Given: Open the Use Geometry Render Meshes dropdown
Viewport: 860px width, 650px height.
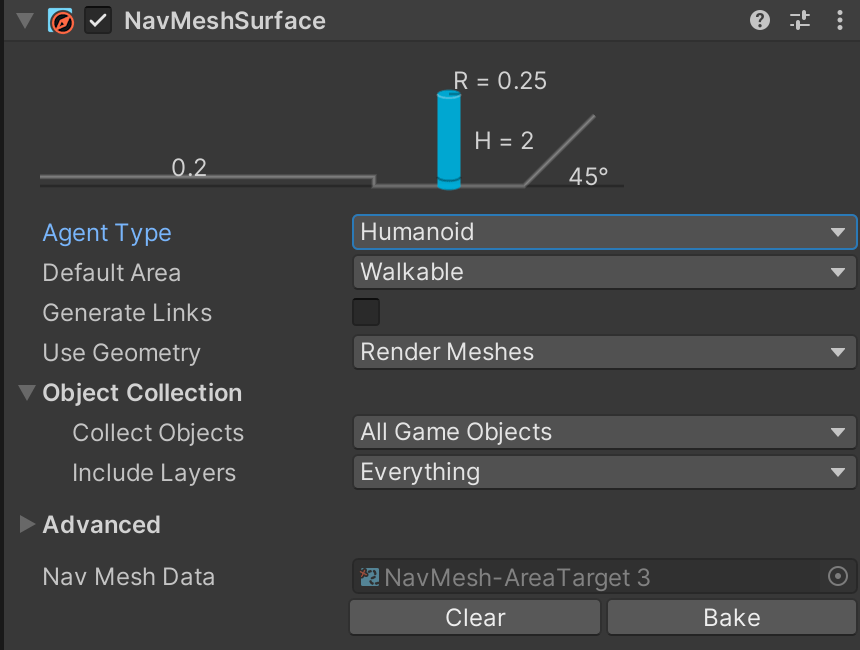Looking at the screenshot, I should pos(604,352).
